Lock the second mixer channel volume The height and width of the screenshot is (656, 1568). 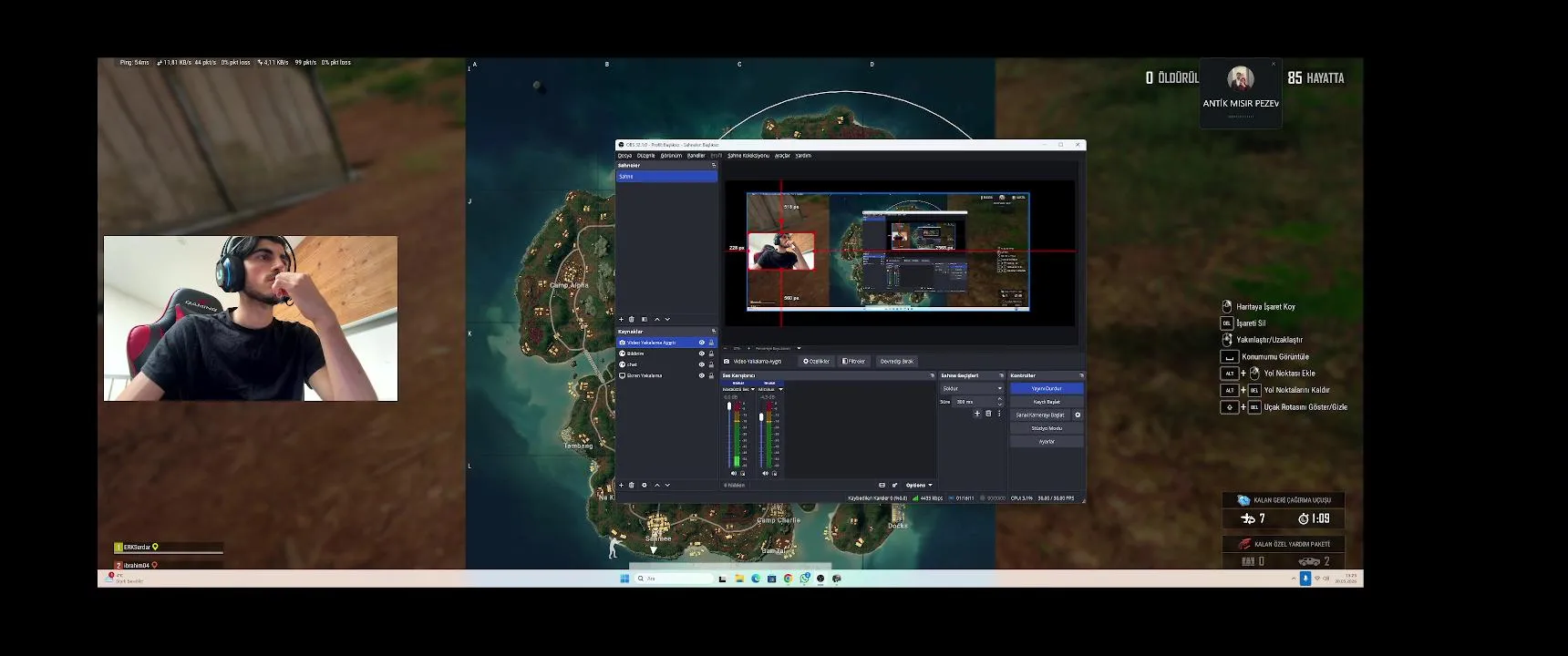coord(774,474)
